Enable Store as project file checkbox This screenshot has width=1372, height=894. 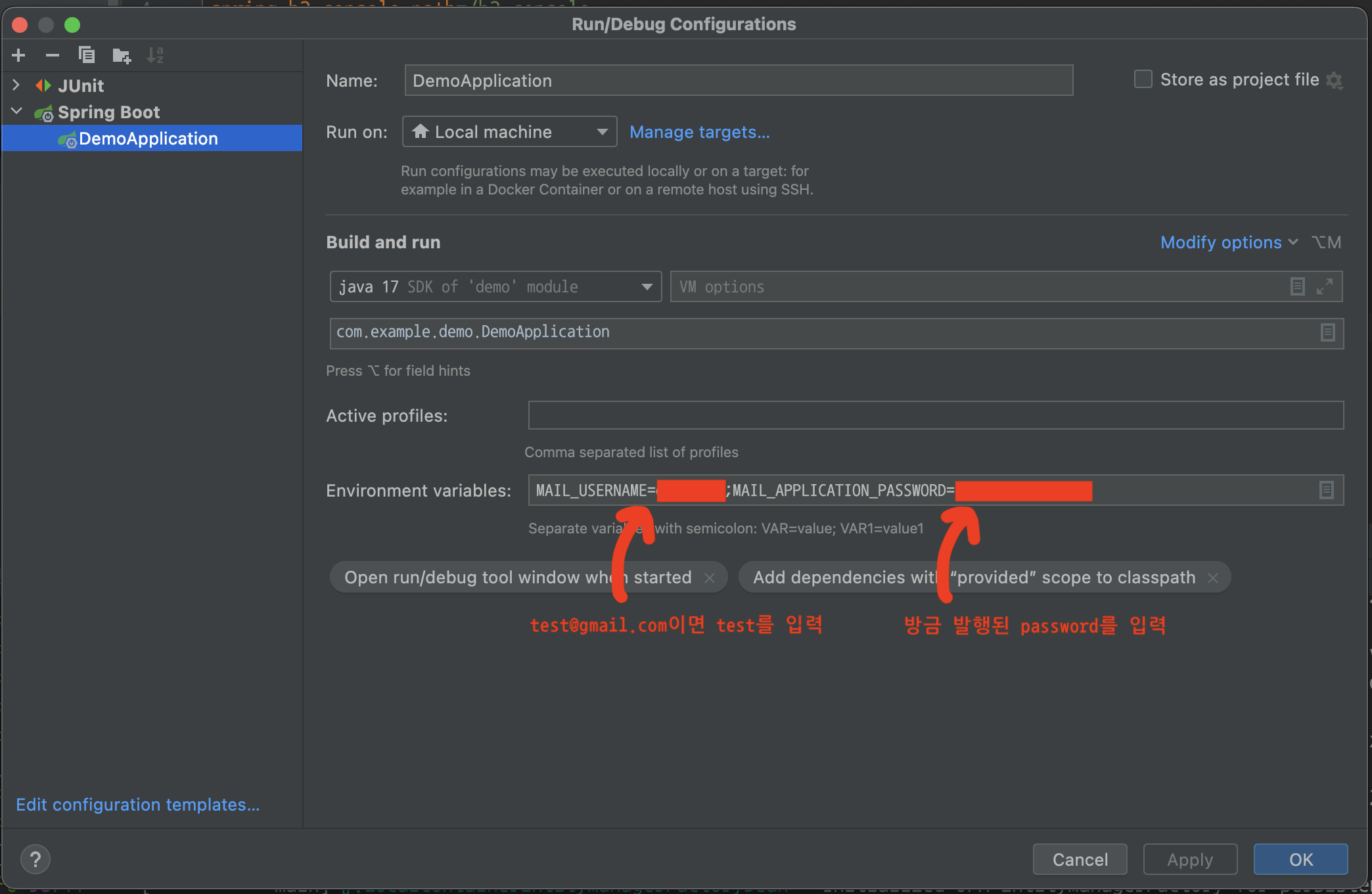tap(1143, 79)
